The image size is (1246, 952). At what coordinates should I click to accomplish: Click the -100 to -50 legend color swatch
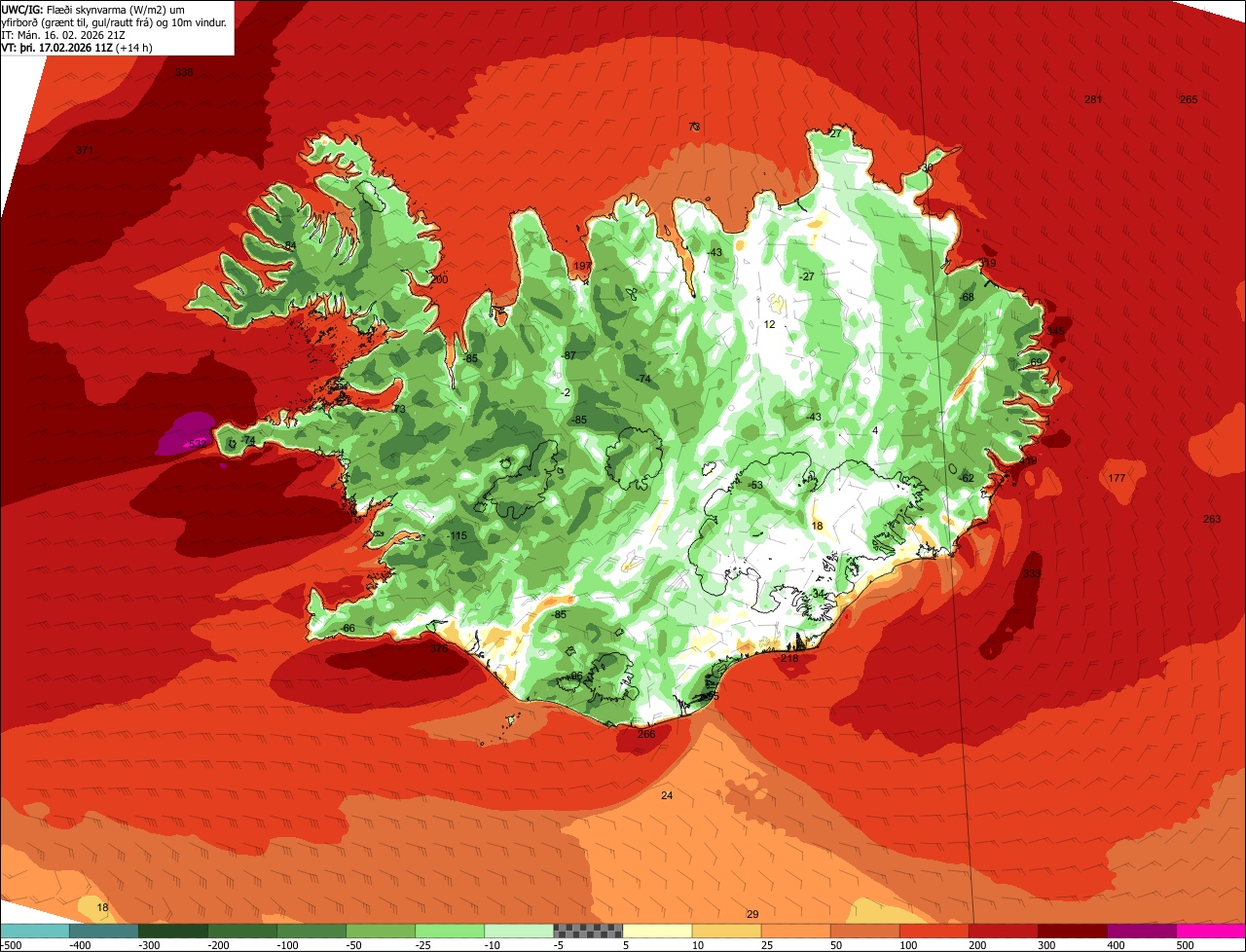[311, 931]
